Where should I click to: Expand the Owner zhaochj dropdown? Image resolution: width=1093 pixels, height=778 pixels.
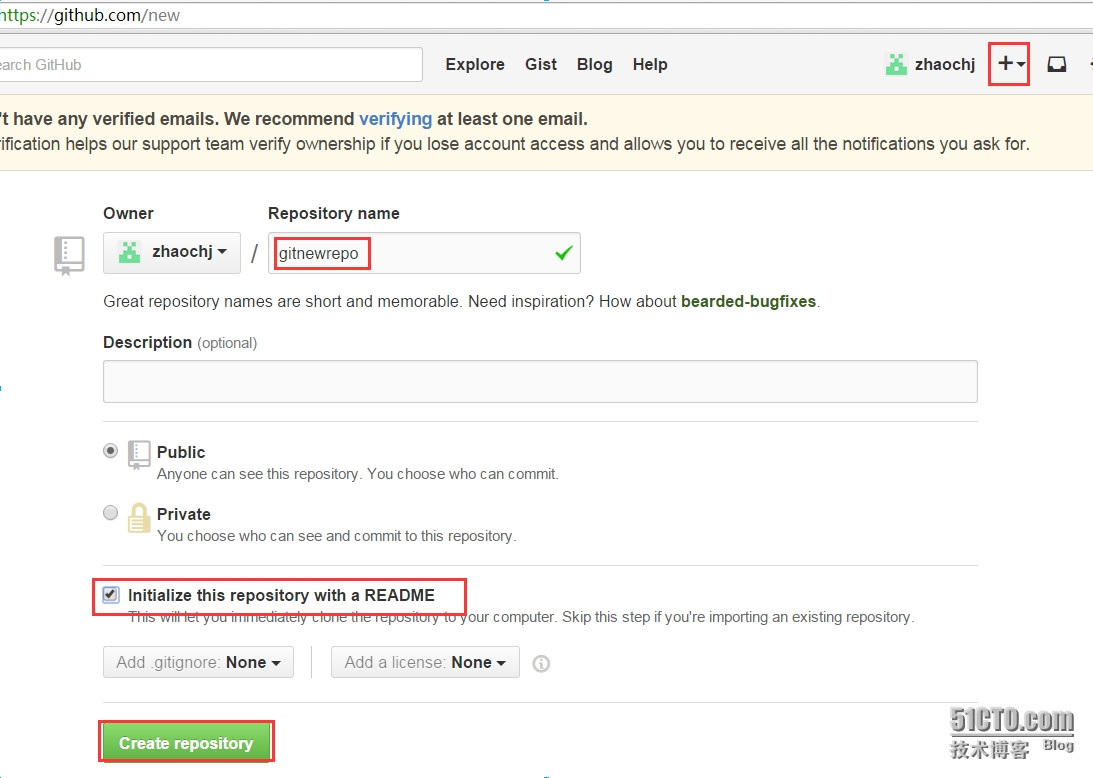tap(172, 252)
